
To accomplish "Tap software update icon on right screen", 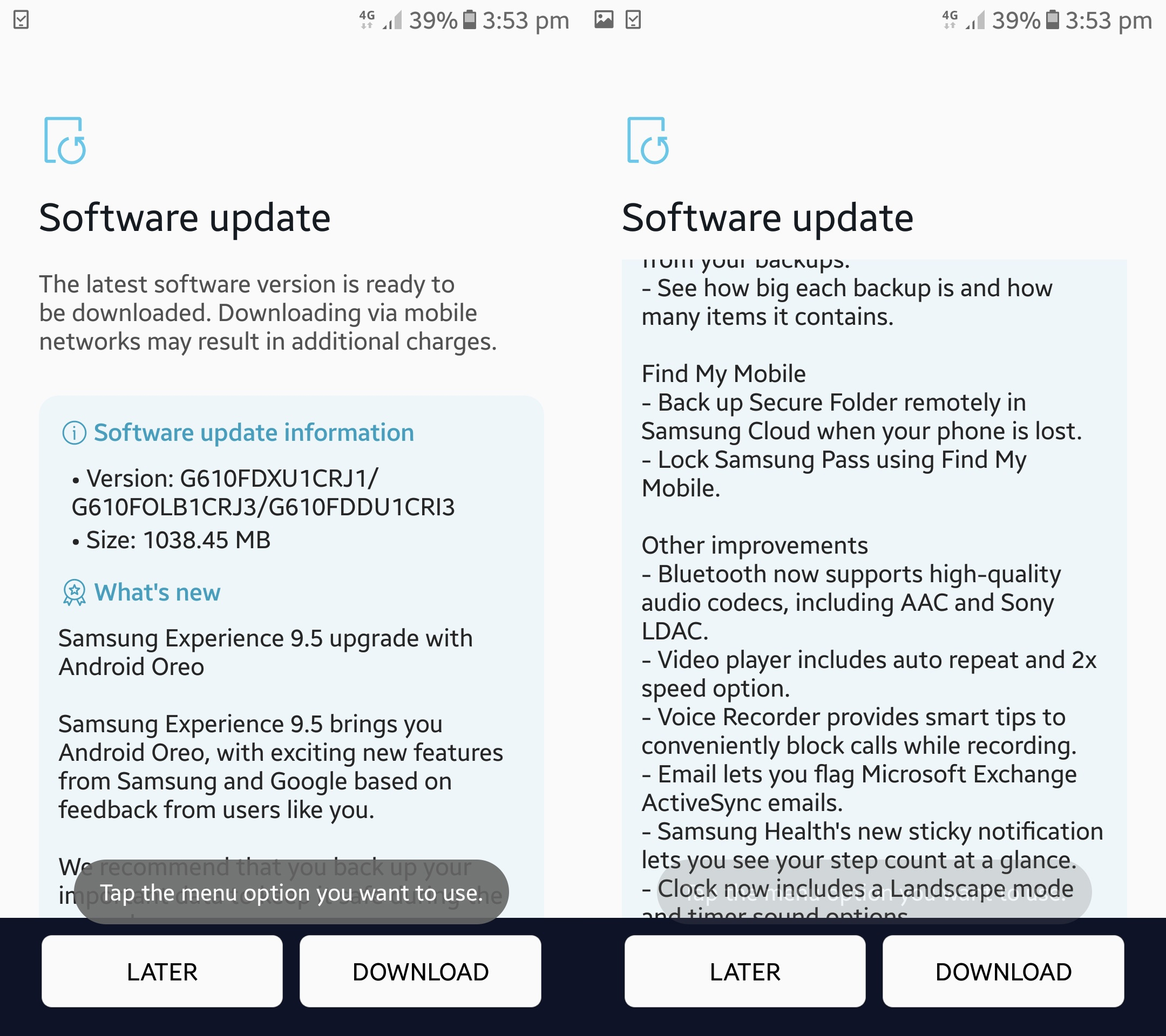I will (648, 140).
